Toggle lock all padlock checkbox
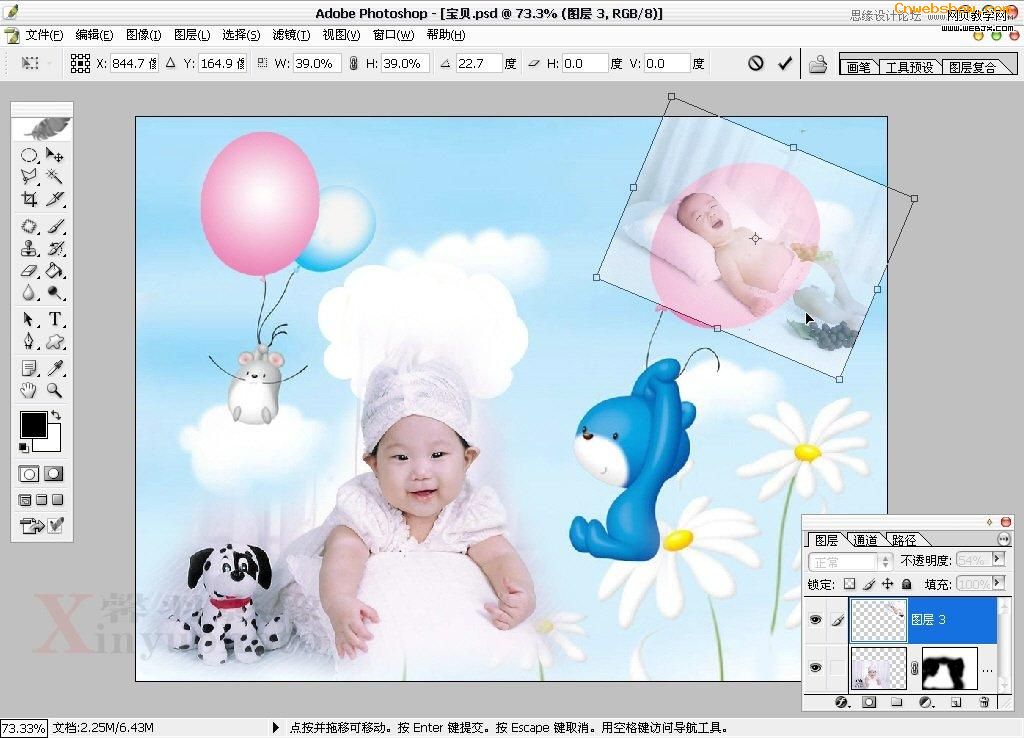Screen dimensions: 1024x738 906,584
